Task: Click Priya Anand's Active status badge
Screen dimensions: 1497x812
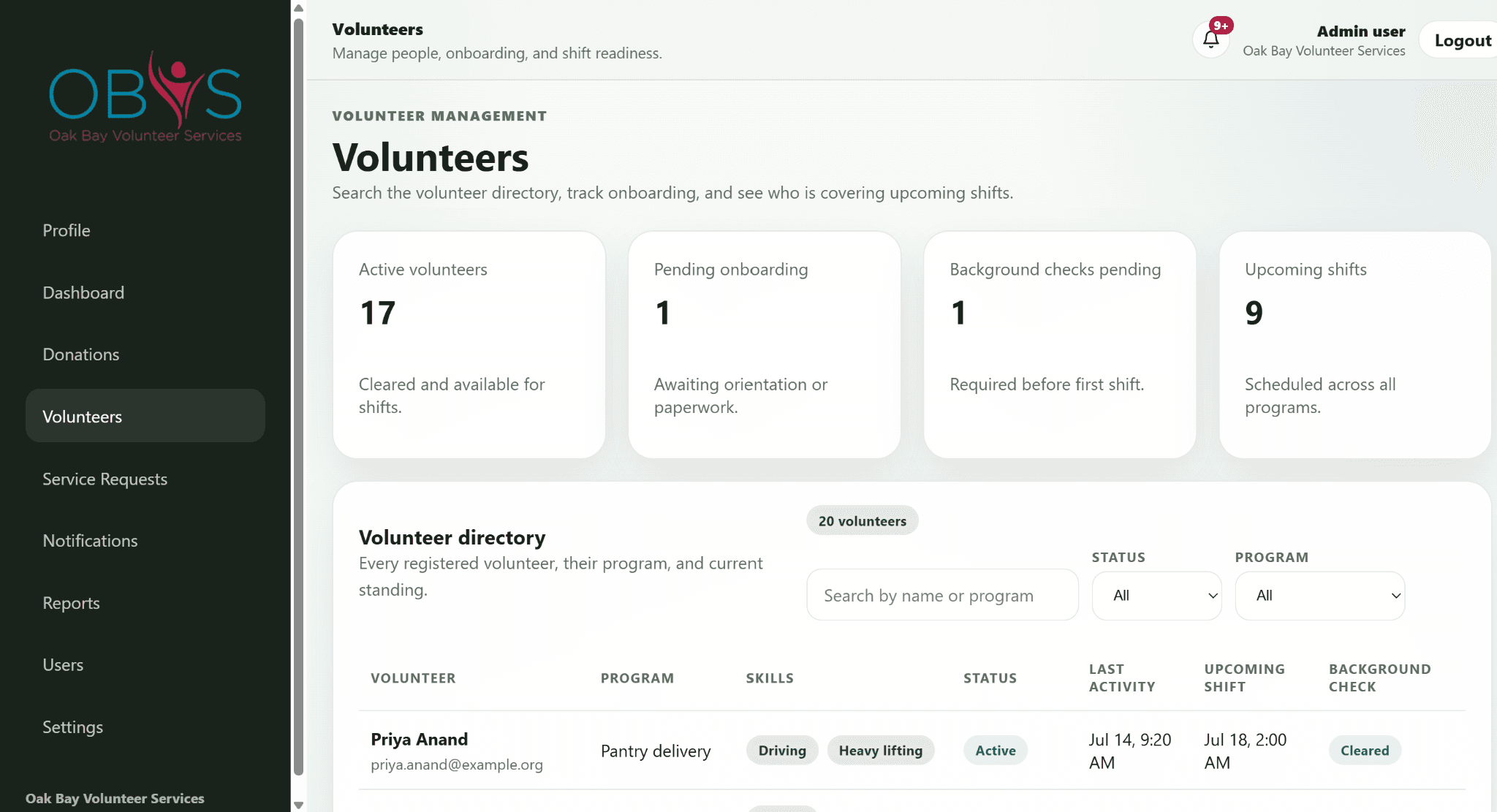Action: click(x=996, y=751)
